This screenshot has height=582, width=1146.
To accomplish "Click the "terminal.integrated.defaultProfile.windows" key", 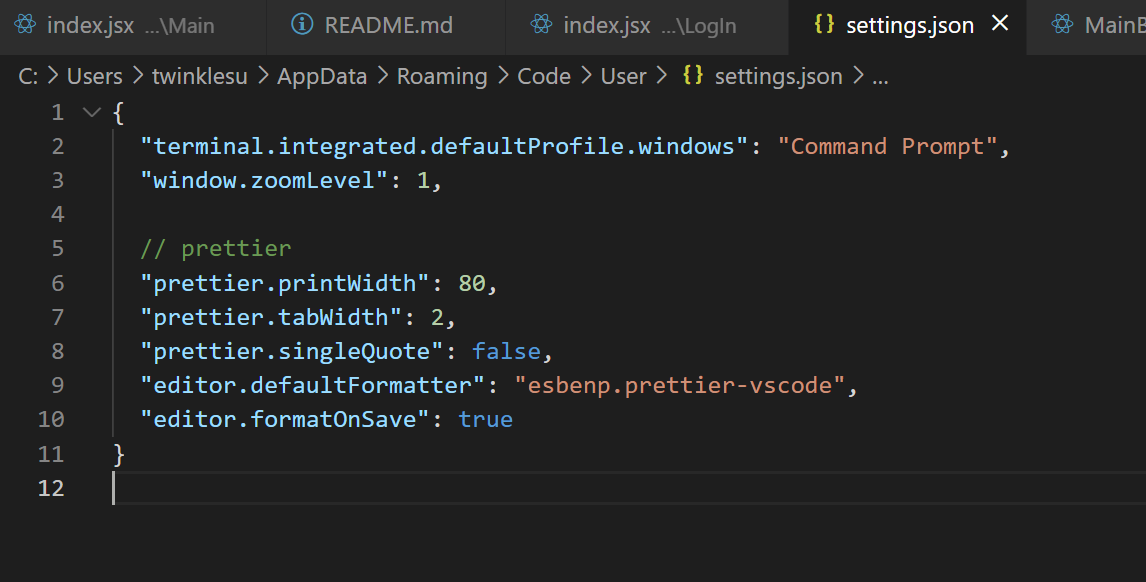I will (x=444, y=146).
